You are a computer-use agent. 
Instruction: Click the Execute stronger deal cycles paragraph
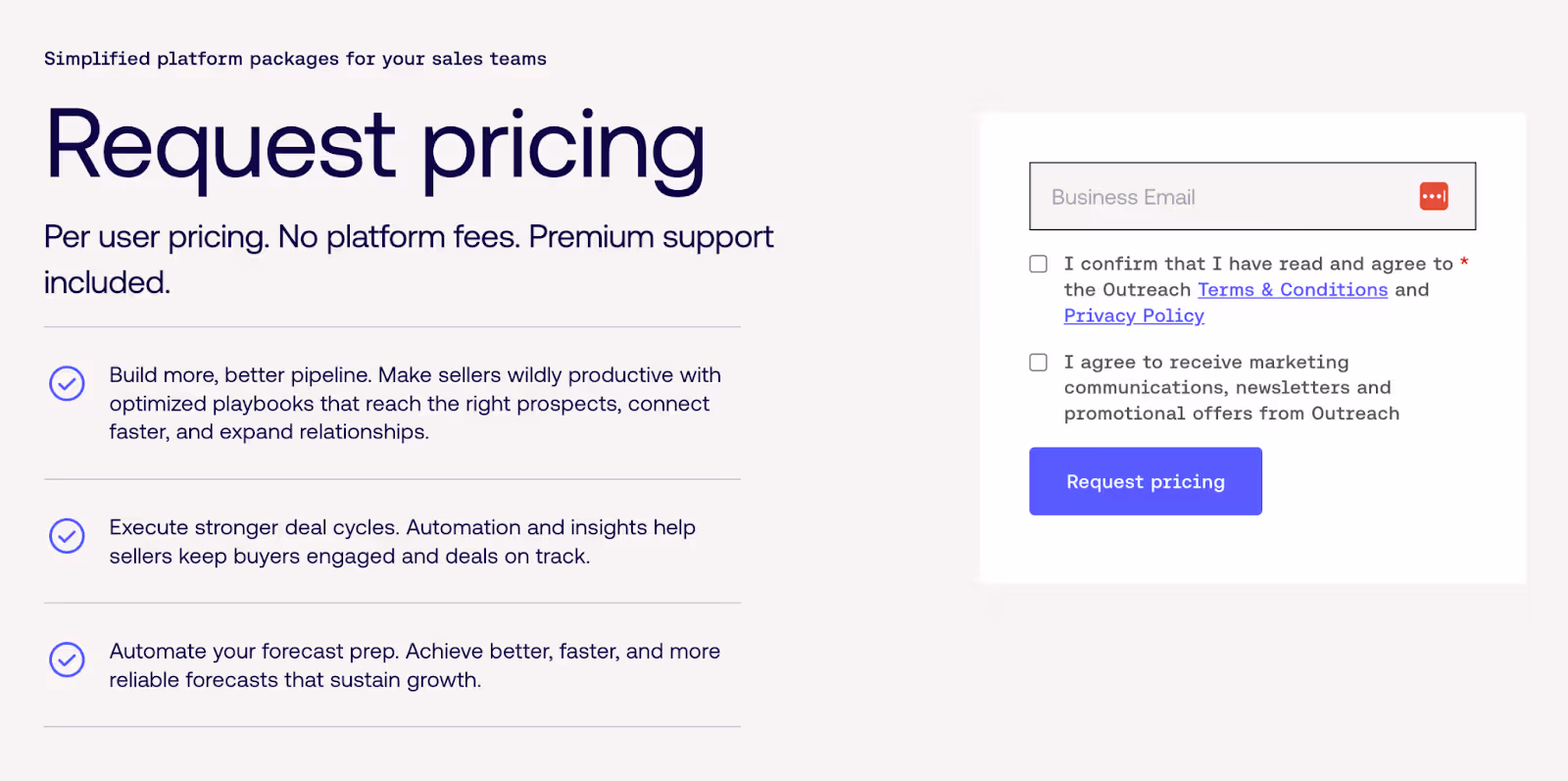402,541
